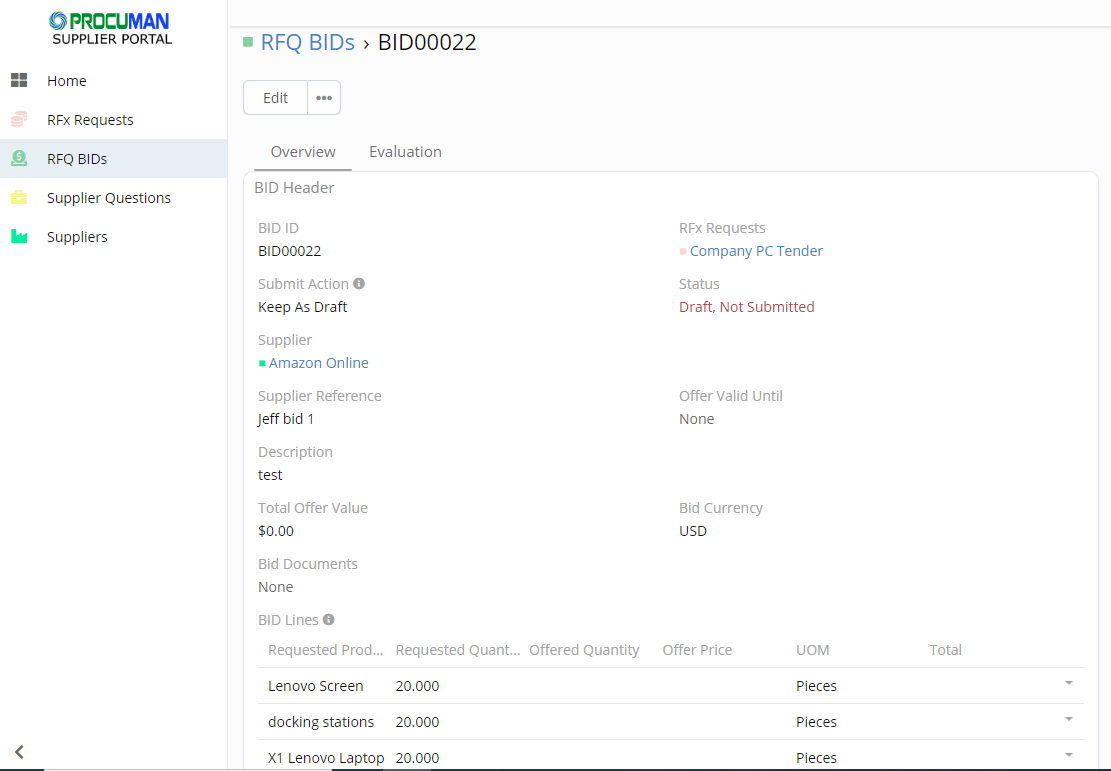1111x771 pixels.
Task: Click the Keep As Draft value
Action: click(x=303, y=307)
